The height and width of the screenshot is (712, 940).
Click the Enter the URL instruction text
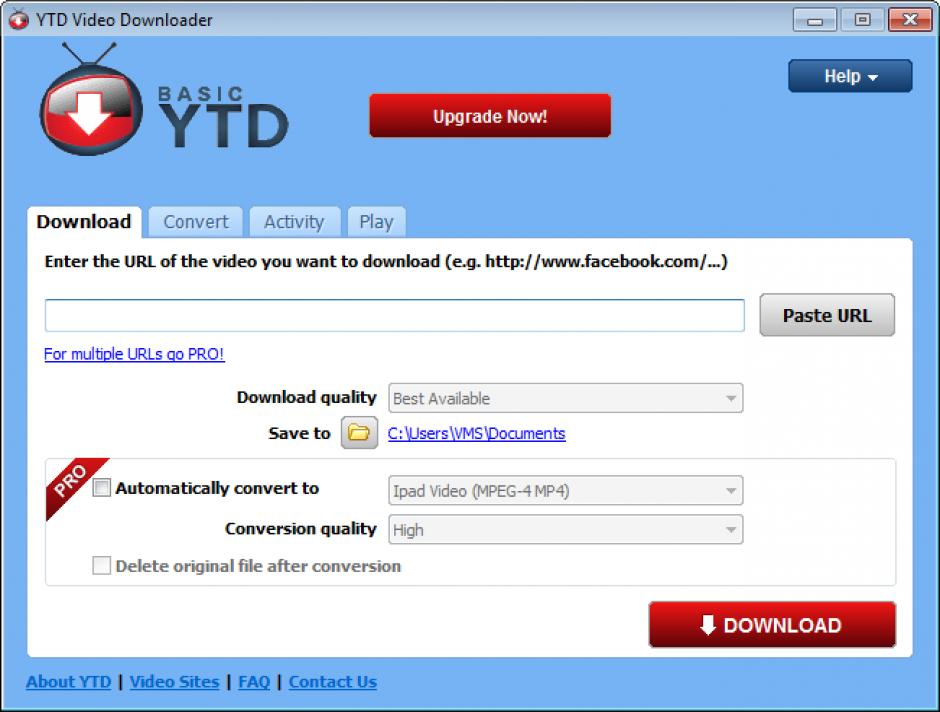click(386, 261)
